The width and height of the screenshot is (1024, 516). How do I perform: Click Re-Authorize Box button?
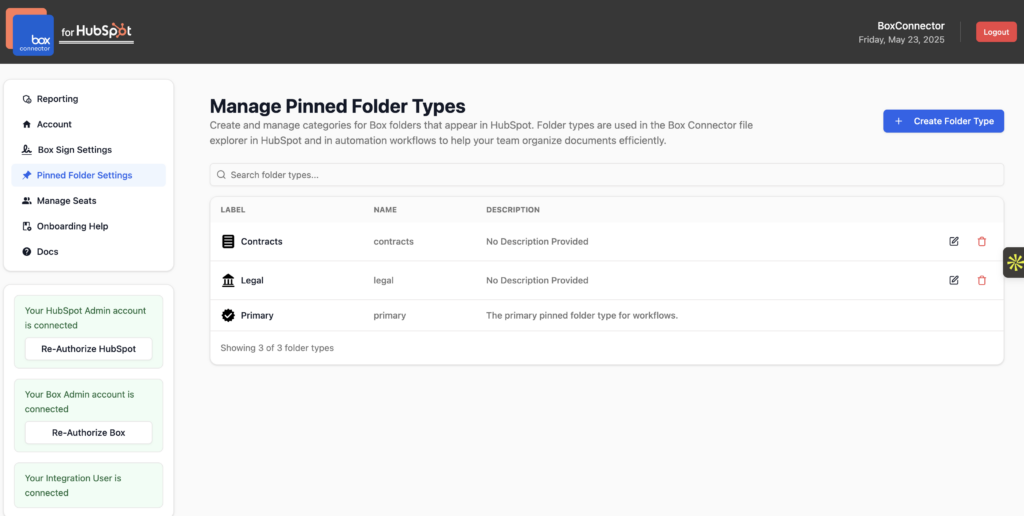click(89, 432)
